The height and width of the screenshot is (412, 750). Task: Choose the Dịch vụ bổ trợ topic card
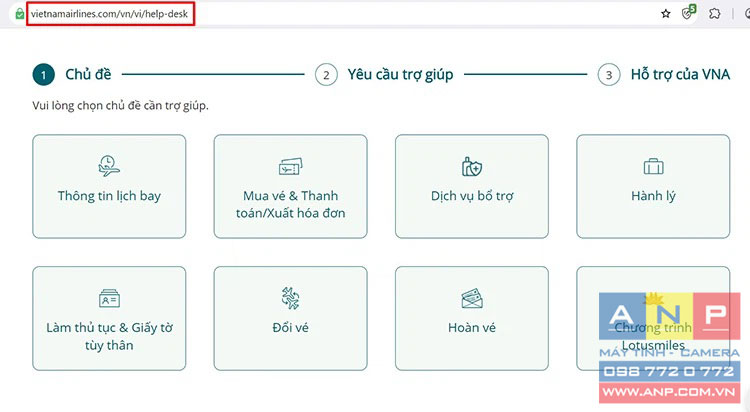coord(472,186)
